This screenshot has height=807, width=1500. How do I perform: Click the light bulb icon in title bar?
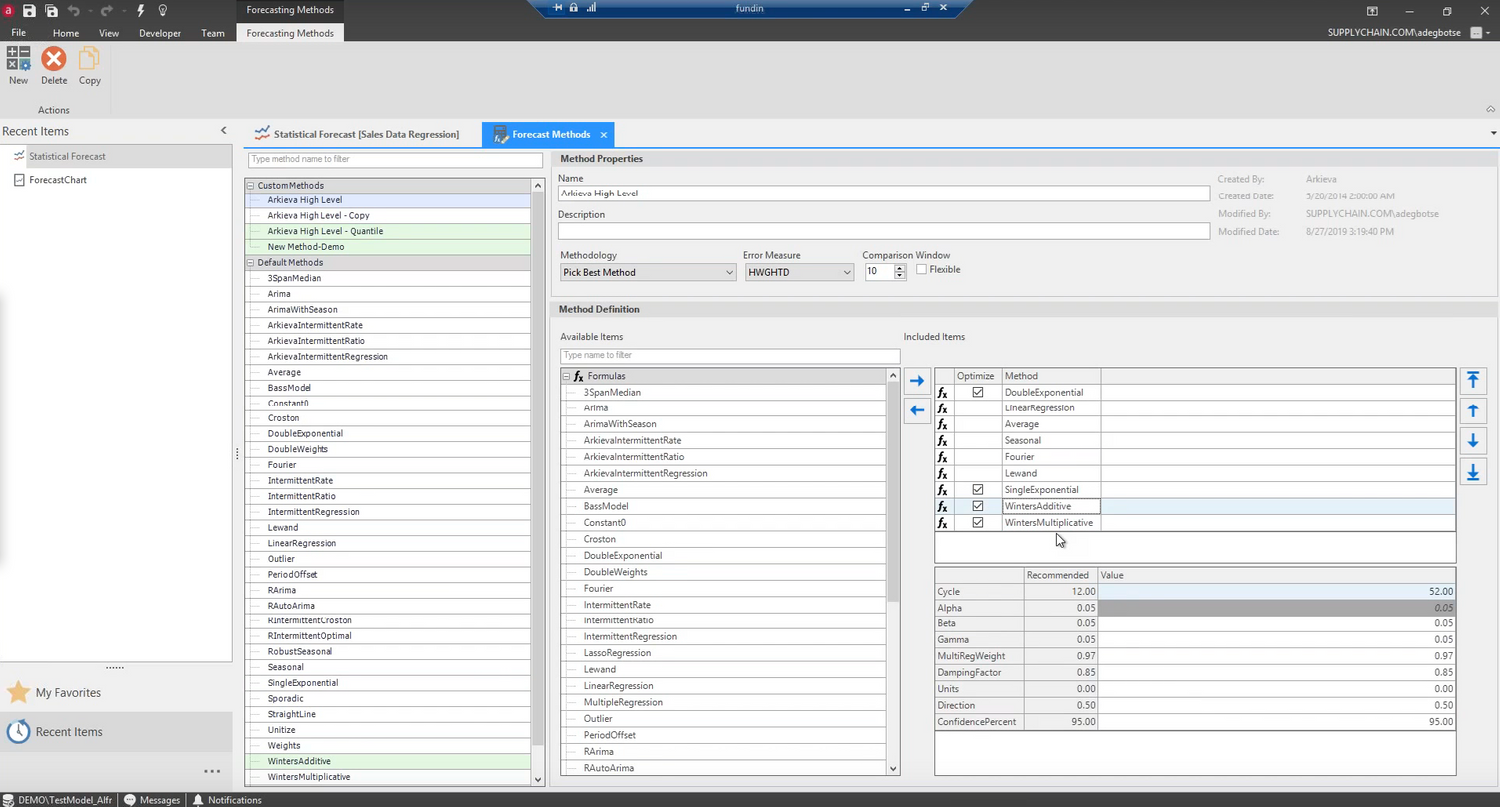pos(163,10)
